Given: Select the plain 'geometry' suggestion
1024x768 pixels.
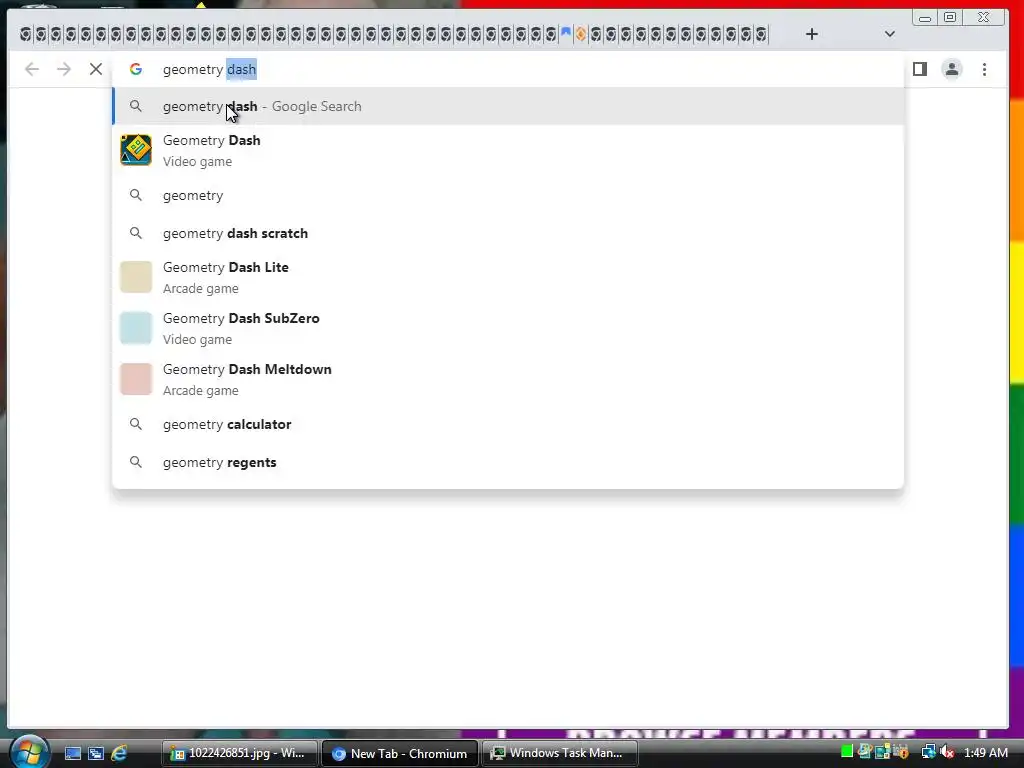Looking at the screenshot, I should (x=508, y=195).
